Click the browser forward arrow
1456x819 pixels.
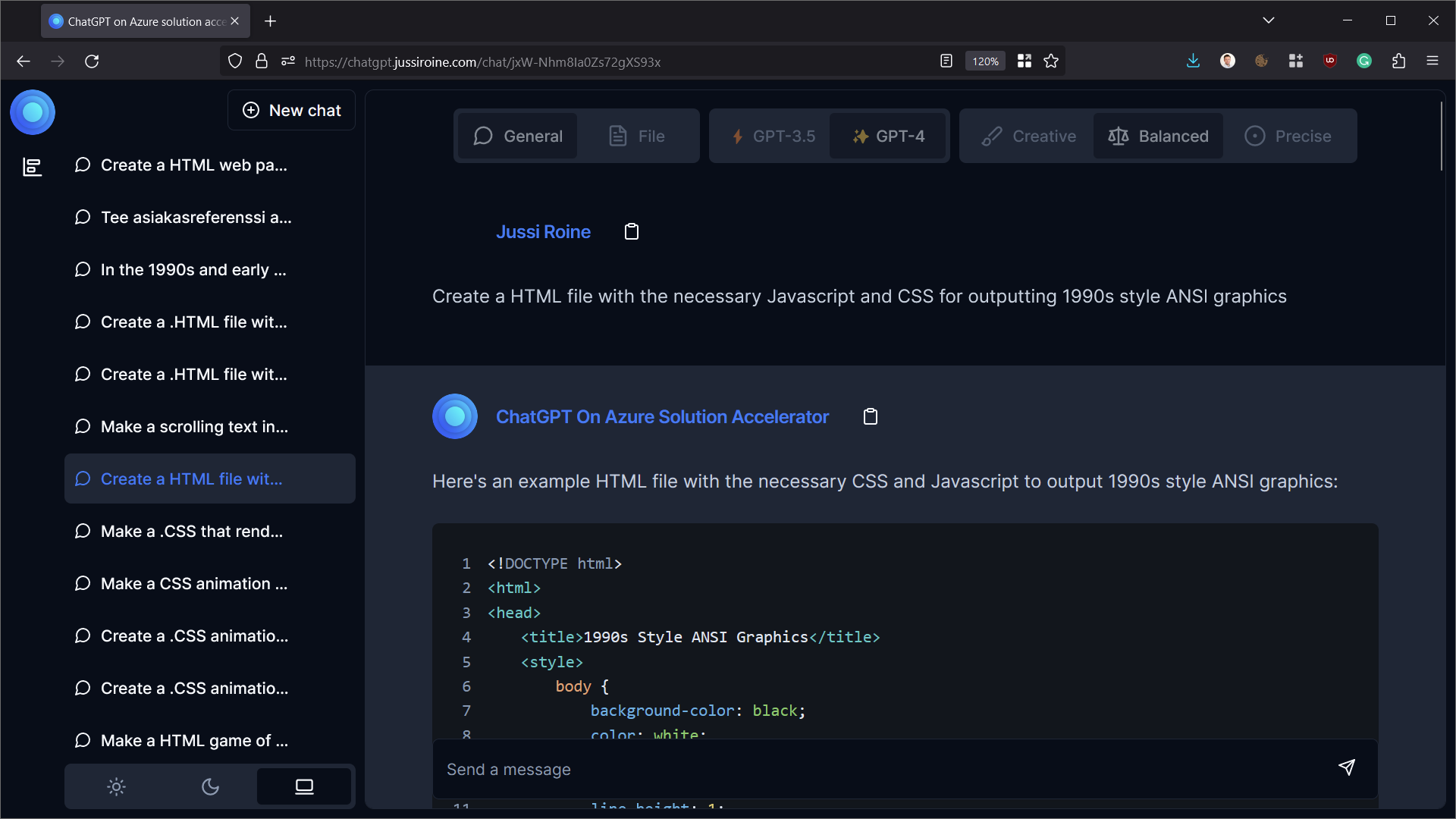click(x=58, y=61)
